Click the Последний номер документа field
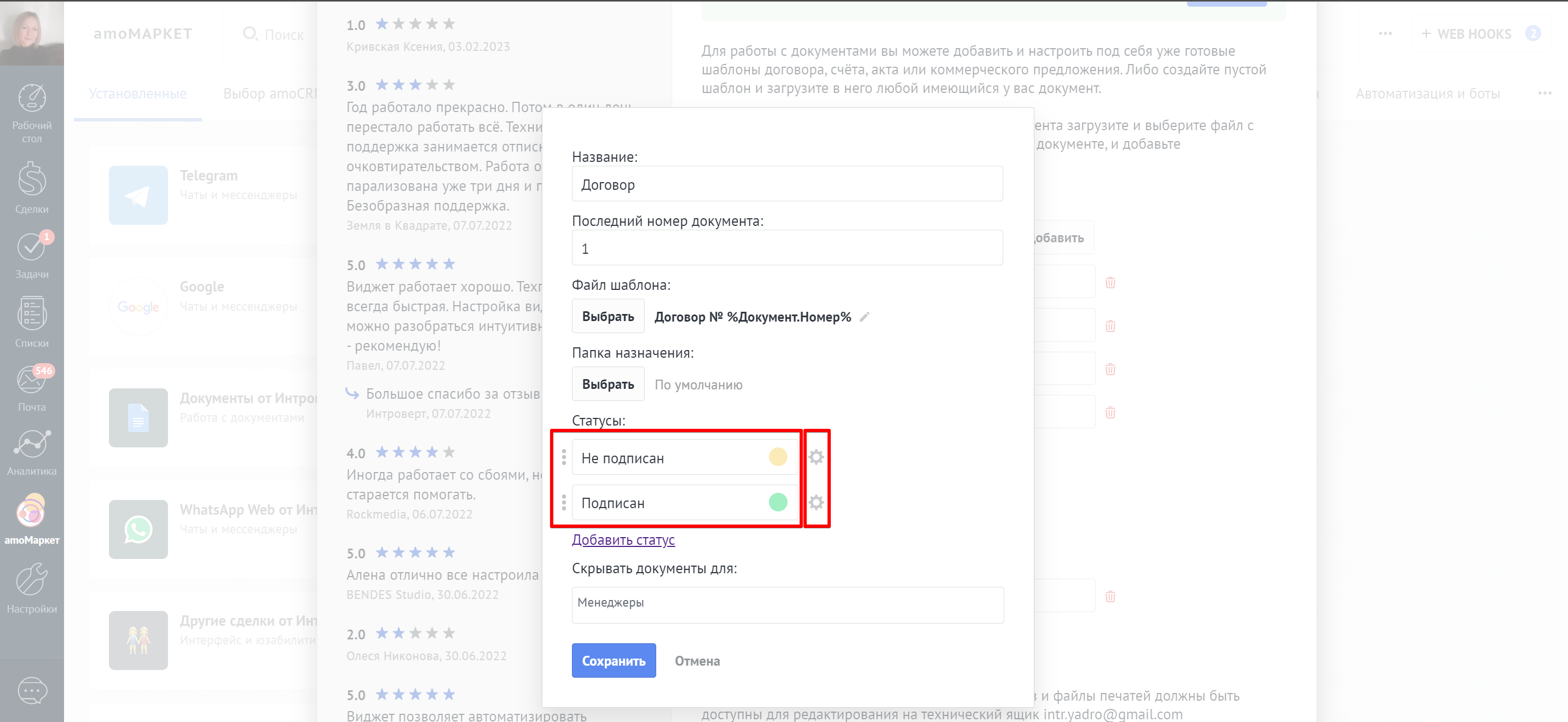 coord(787,248)
